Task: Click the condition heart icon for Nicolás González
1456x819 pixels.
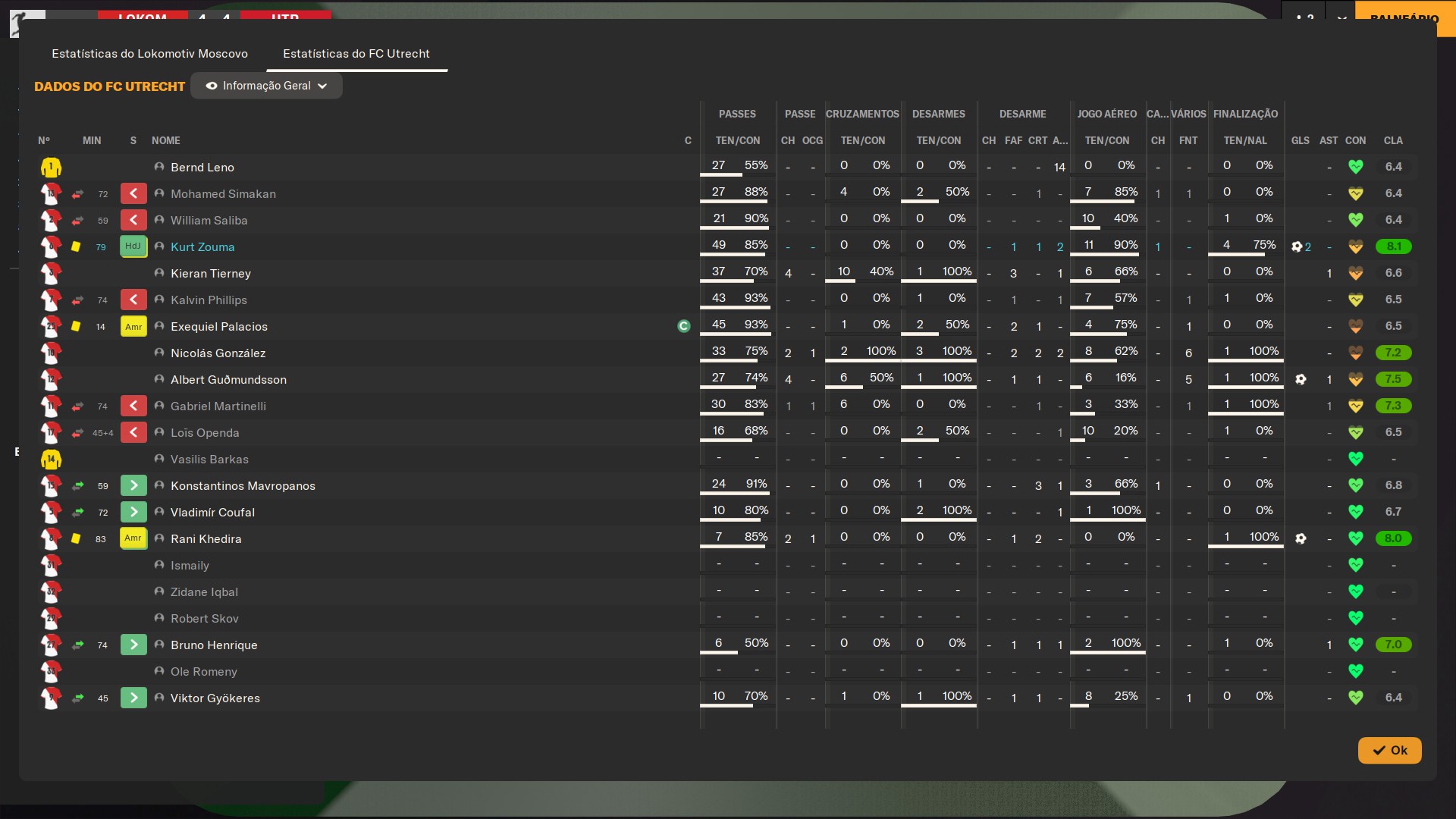Action: [1356, 353]
